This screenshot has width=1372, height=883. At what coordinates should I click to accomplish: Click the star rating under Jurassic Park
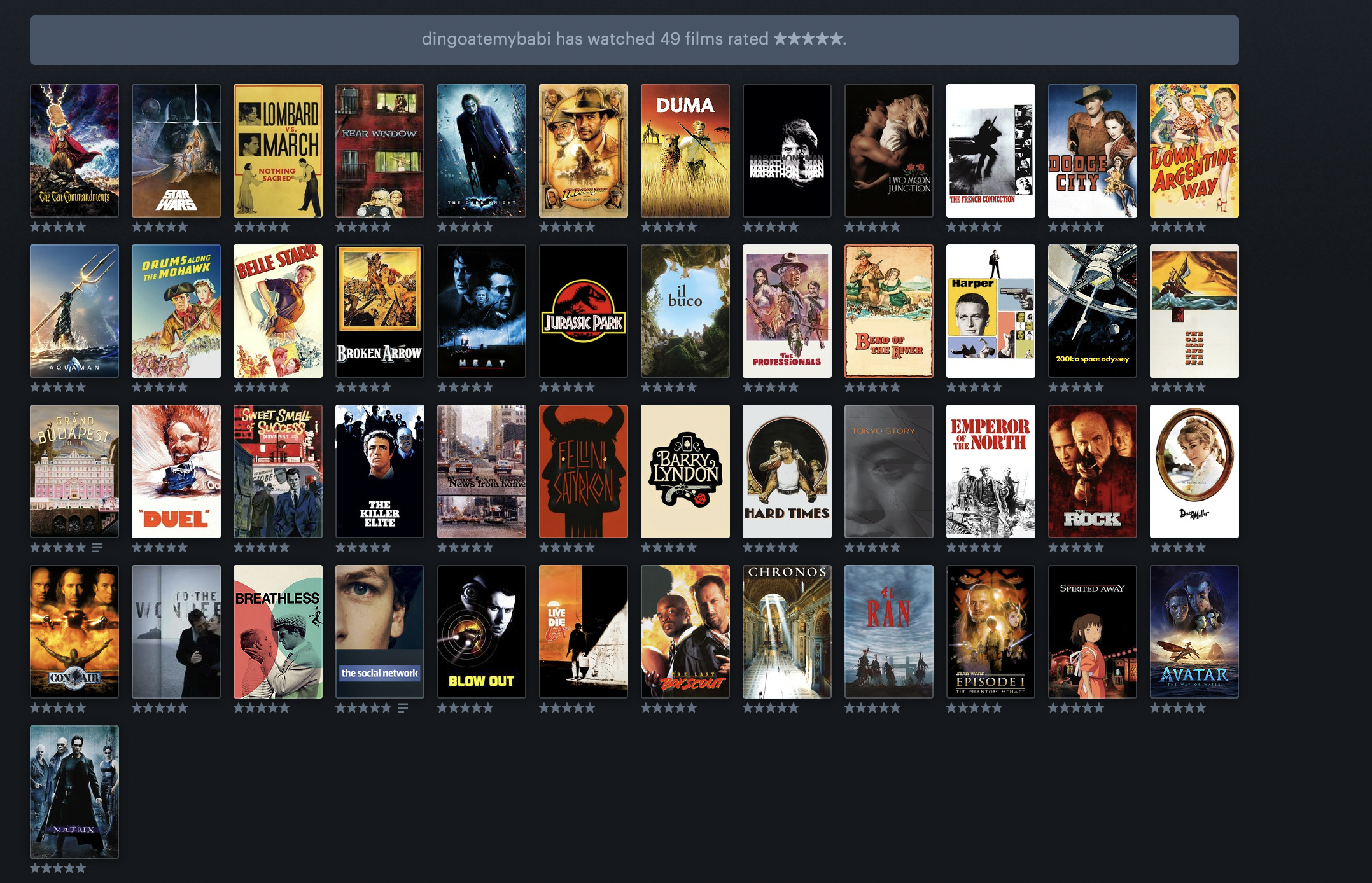567,387
